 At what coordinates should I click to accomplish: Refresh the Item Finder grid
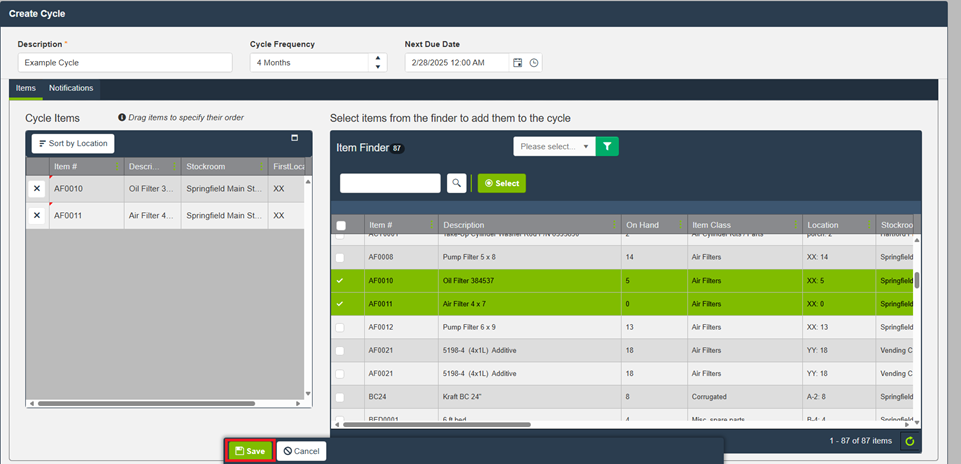[909, 441]
